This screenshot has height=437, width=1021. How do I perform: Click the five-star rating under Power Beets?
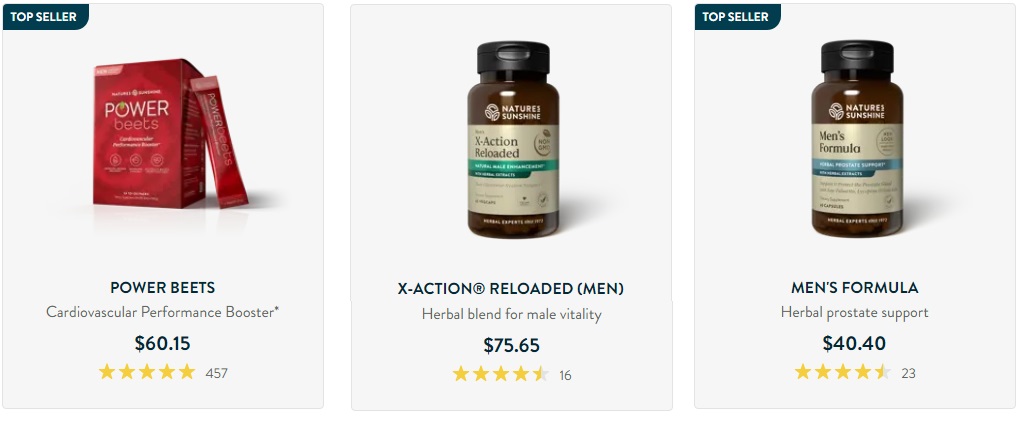pos(147,372)
